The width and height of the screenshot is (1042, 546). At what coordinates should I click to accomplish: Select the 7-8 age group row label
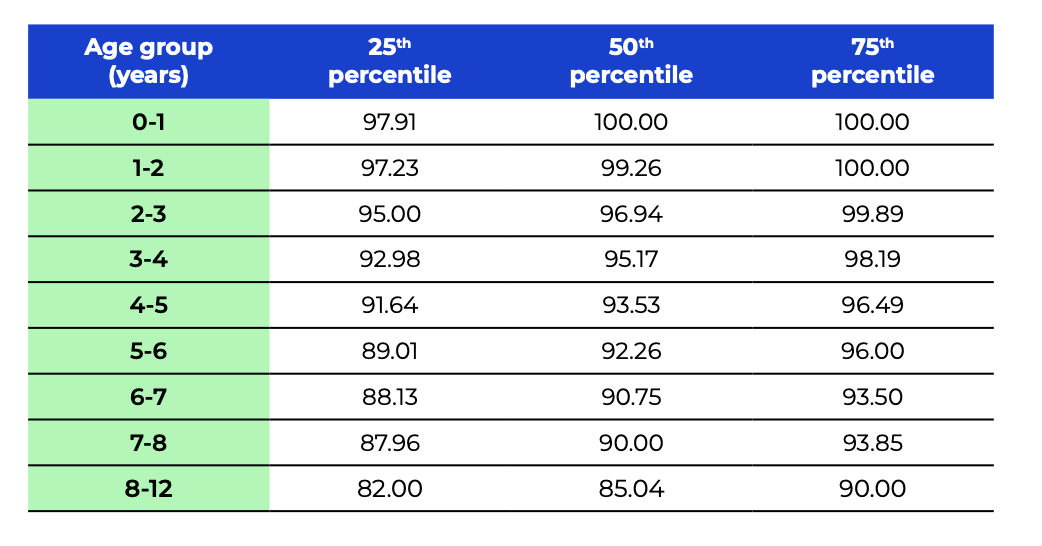point(148,442)
